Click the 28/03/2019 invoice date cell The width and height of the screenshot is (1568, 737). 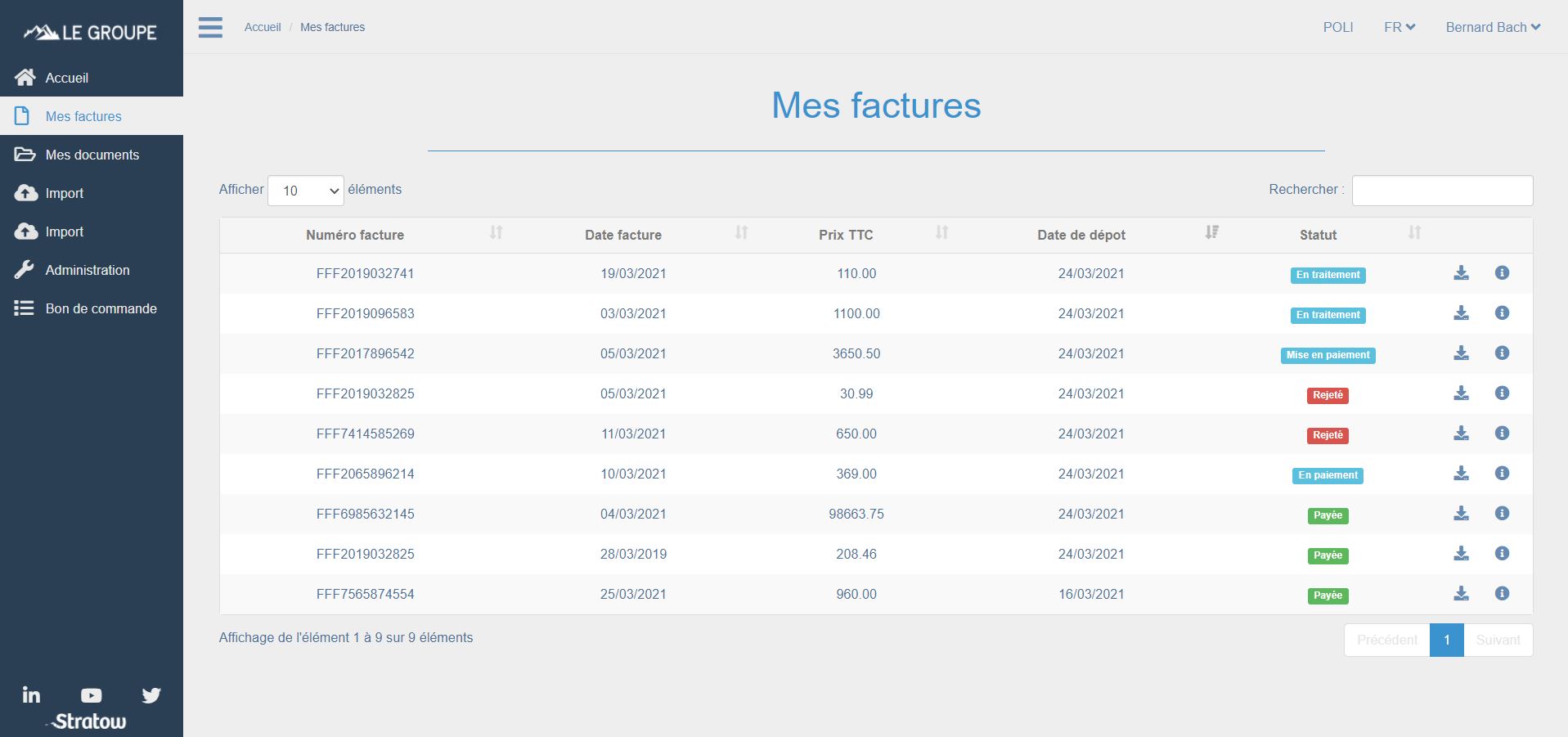tap(633, 554)
